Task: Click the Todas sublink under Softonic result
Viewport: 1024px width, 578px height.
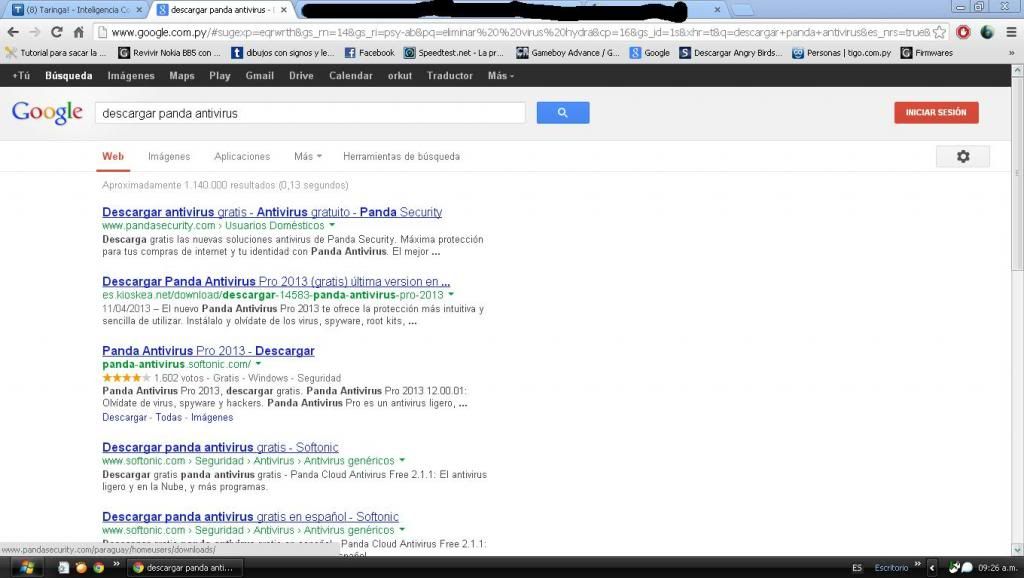Action: pos(168,417)
